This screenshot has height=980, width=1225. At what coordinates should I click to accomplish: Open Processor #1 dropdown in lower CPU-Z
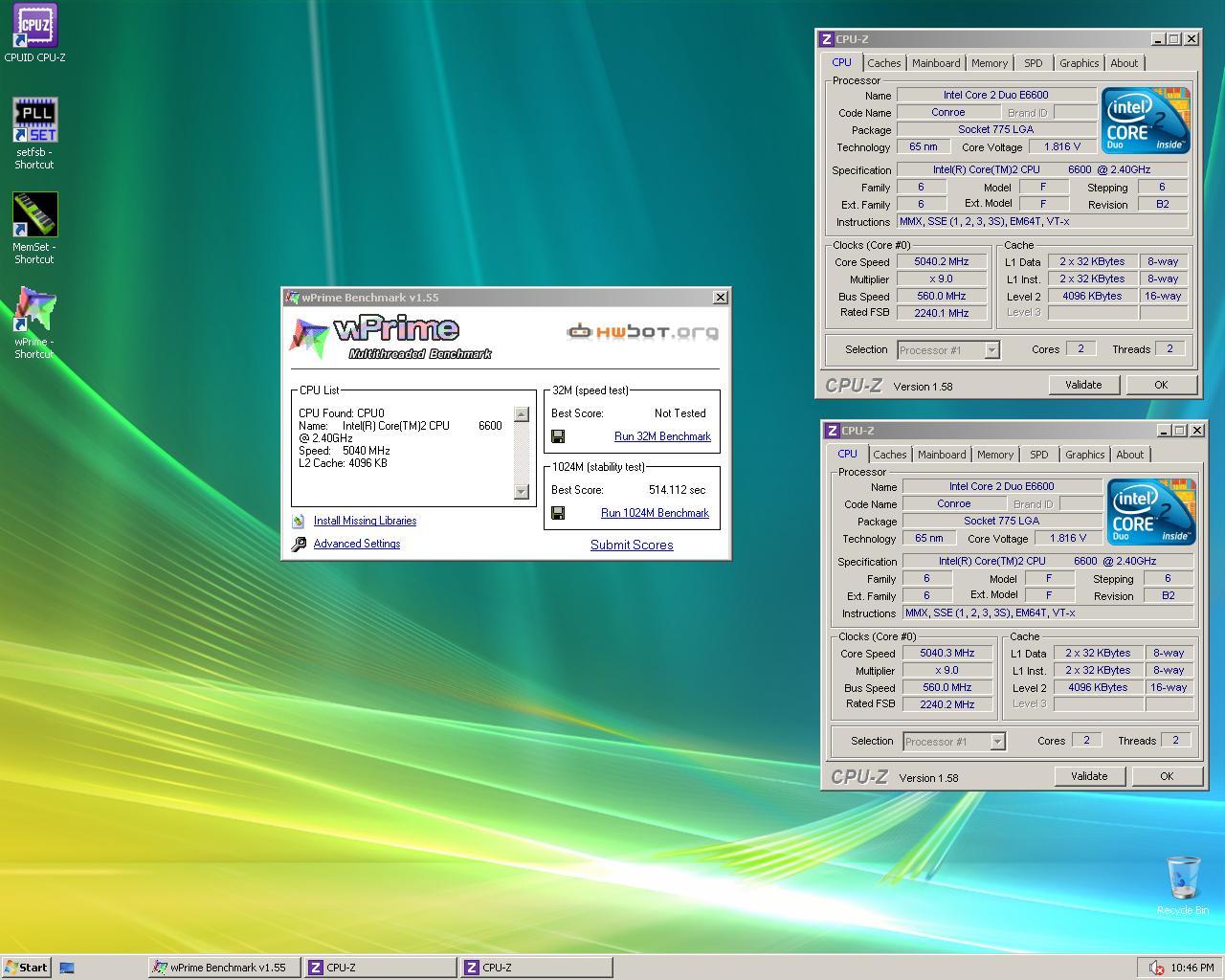coord(997,742)
